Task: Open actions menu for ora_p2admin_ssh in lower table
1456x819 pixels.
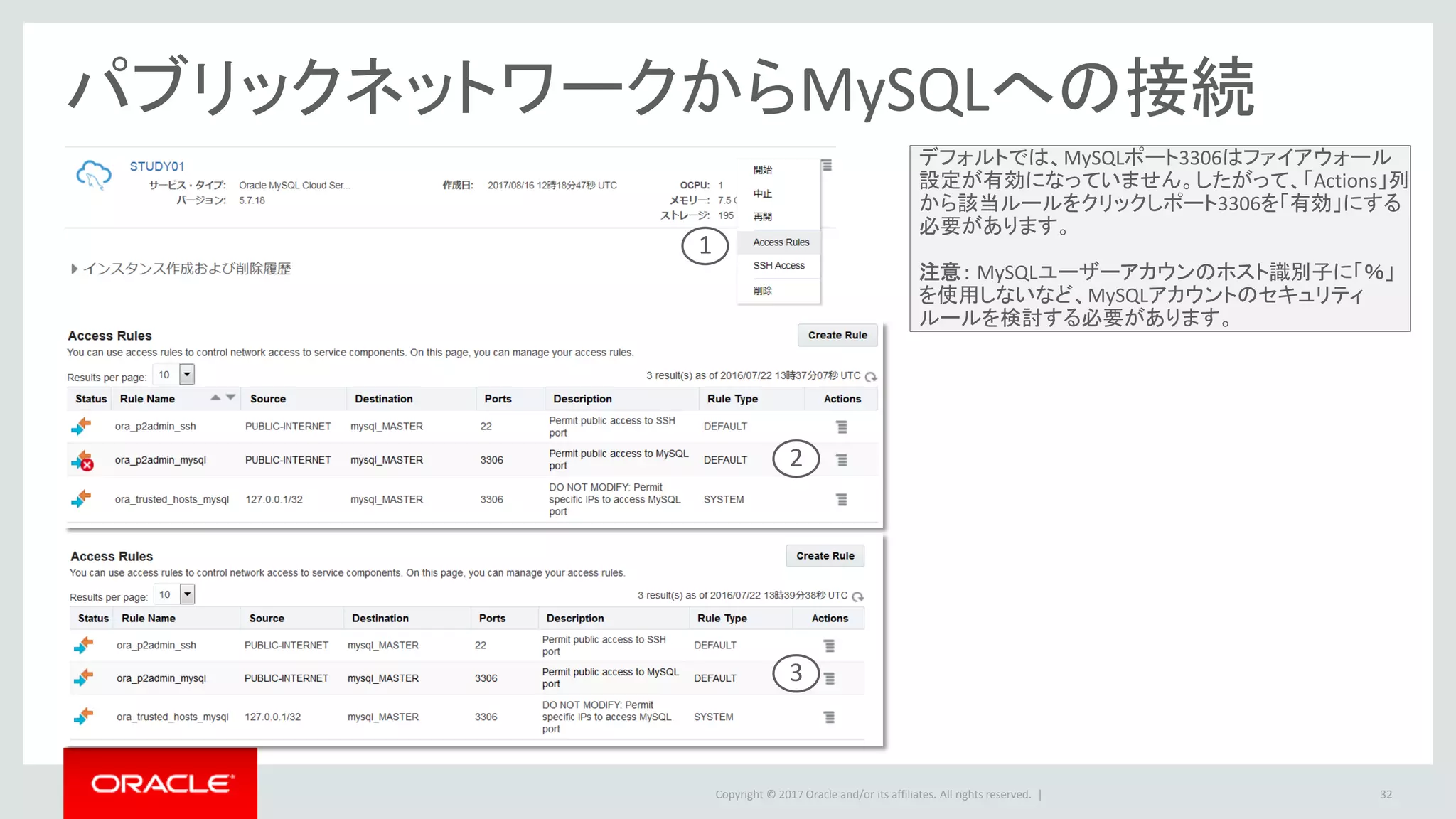Action: (829, 646)
